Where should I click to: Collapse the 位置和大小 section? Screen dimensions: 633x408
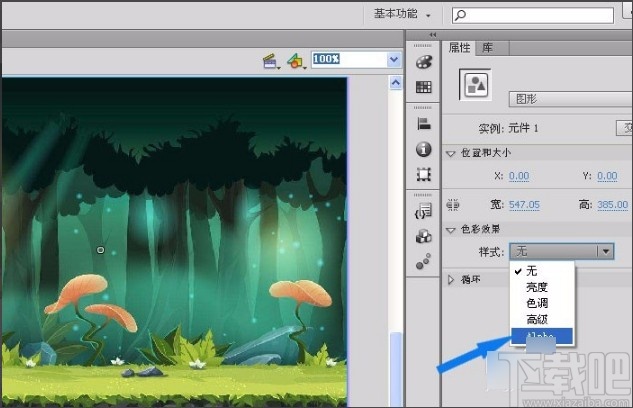pyautogui.click(x=451, y=153)
